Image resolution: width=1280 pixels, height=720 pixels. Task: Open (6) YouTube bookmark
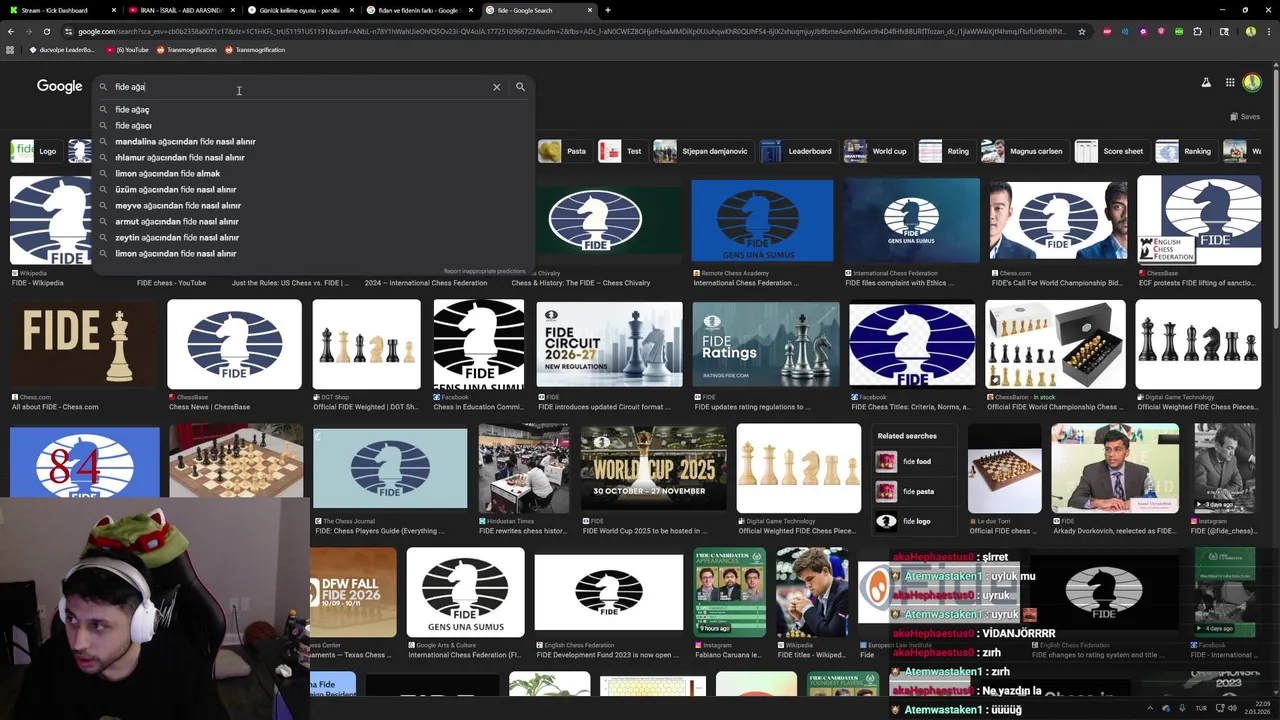(x=127, y=50)
